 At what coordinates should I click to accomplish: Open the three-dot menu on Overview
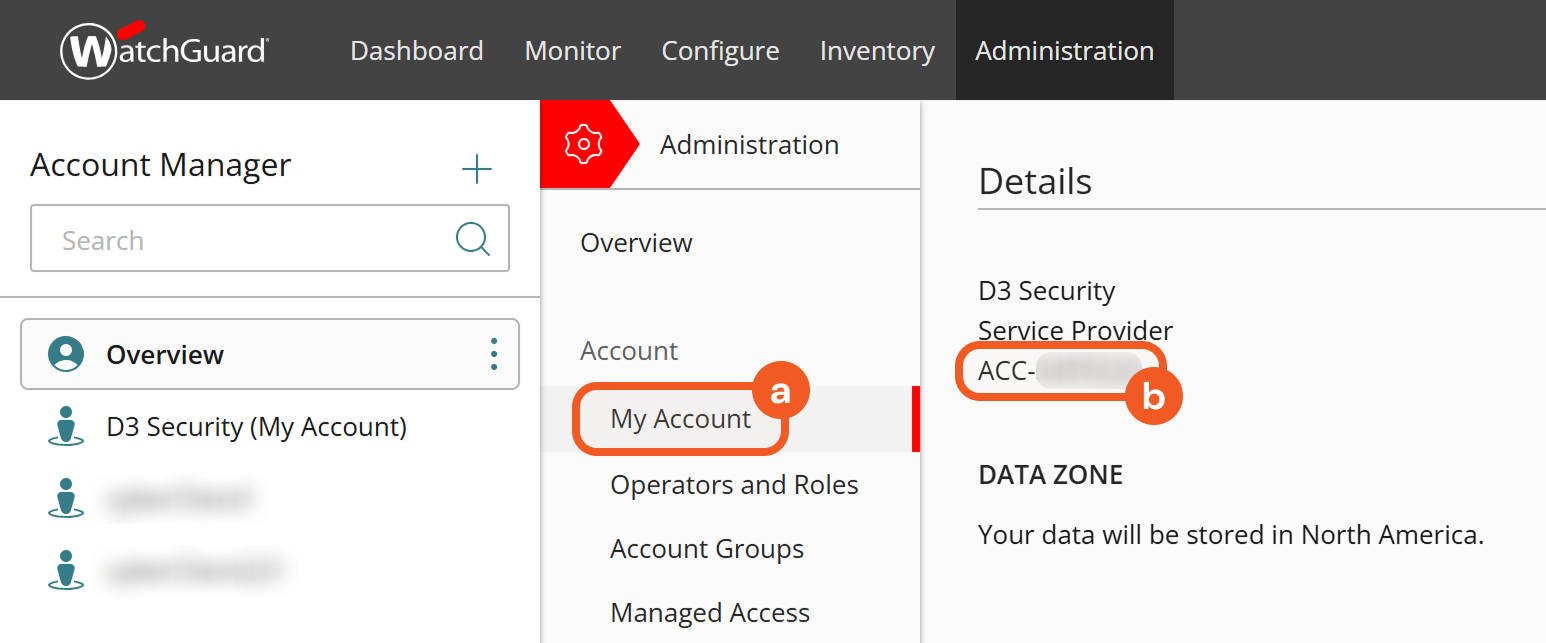[493, 354]
